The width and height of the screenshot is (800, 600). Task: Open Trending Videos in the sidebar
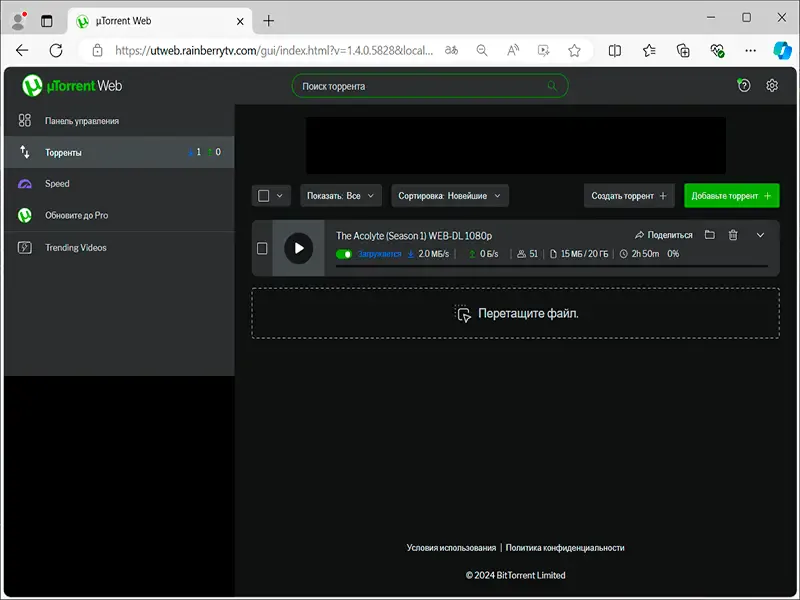tap(119, 248)
